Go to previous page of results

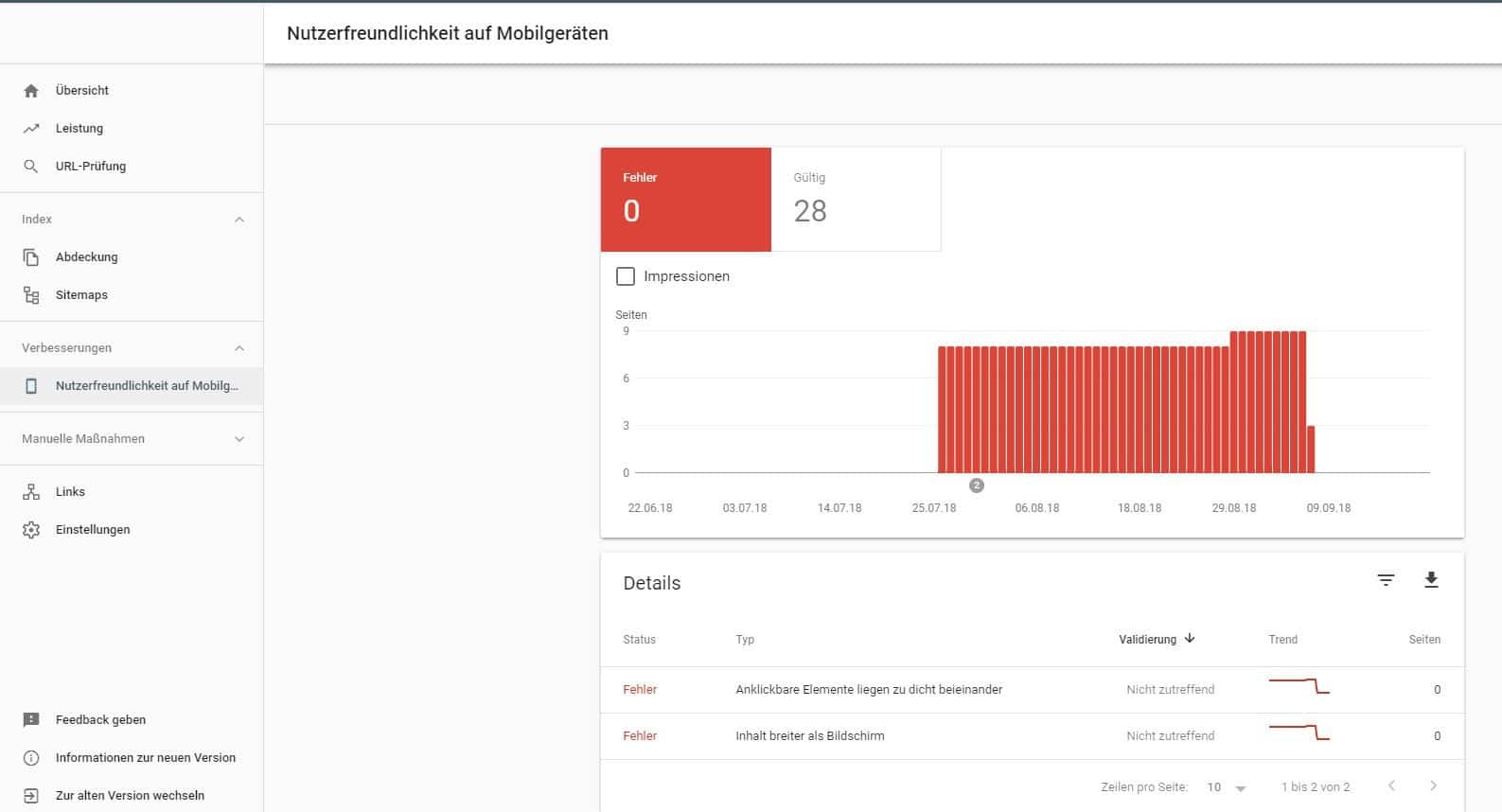(1391, 786)
